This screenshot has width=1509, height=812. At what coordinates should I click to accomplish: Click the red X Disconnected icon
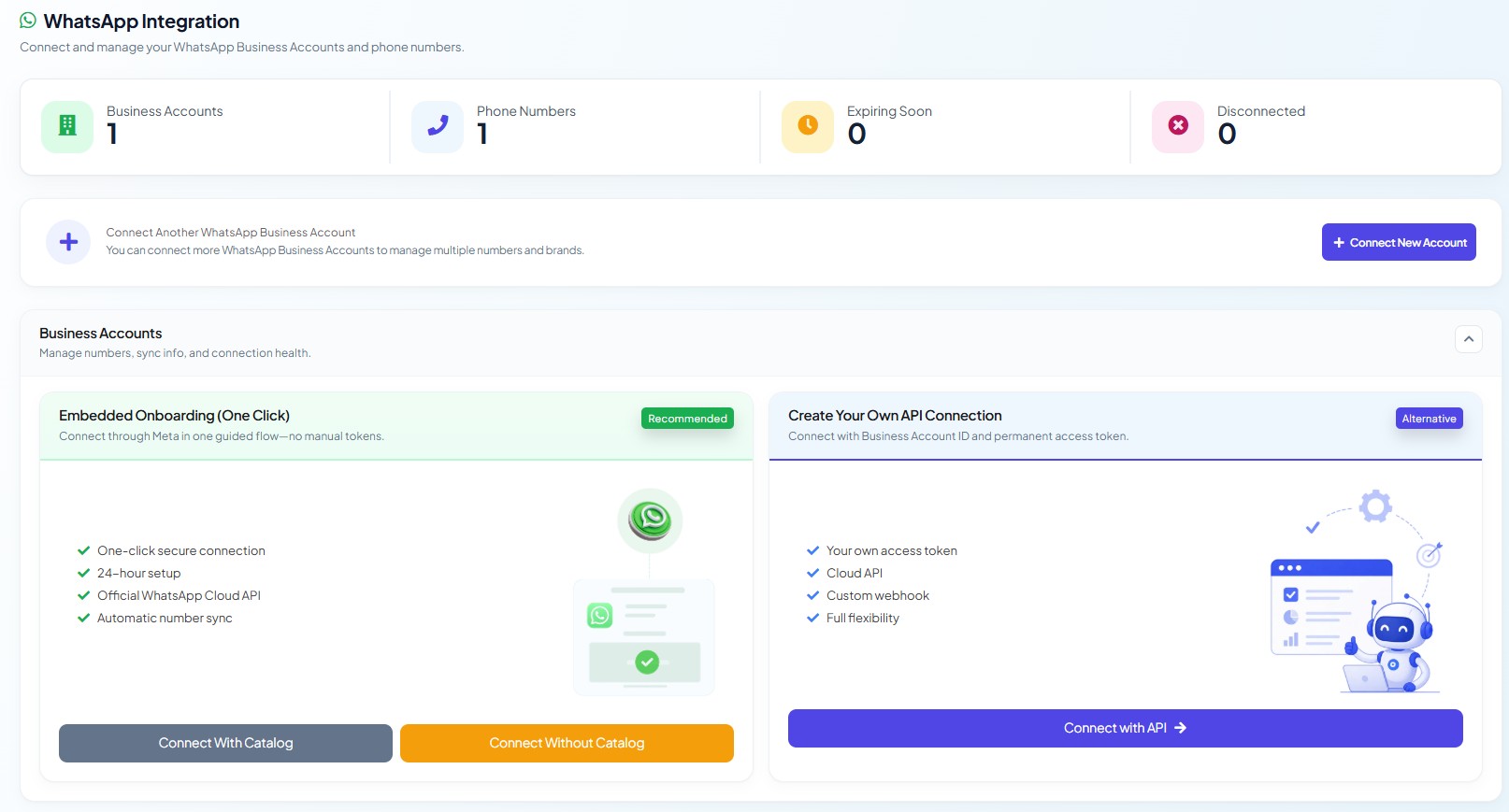(x=1178, y=126)
